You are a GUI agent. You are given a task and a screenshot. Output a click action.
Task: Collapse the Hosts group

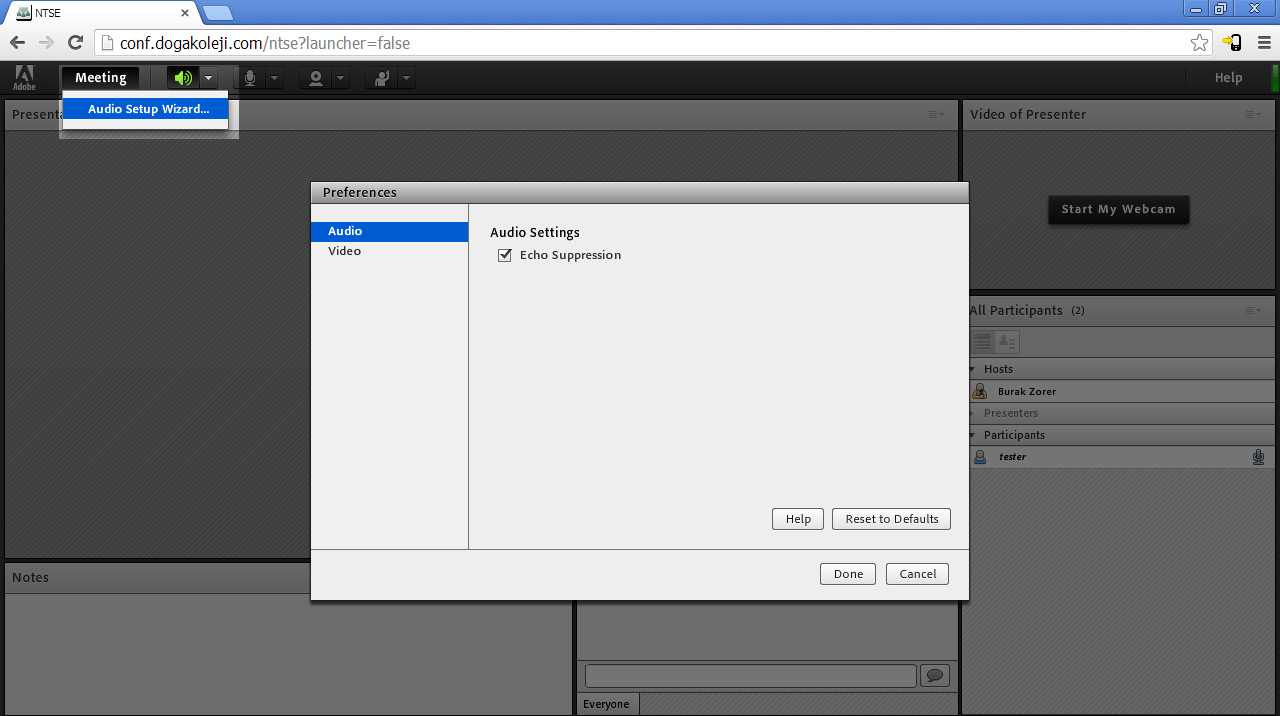click(972, 370)
